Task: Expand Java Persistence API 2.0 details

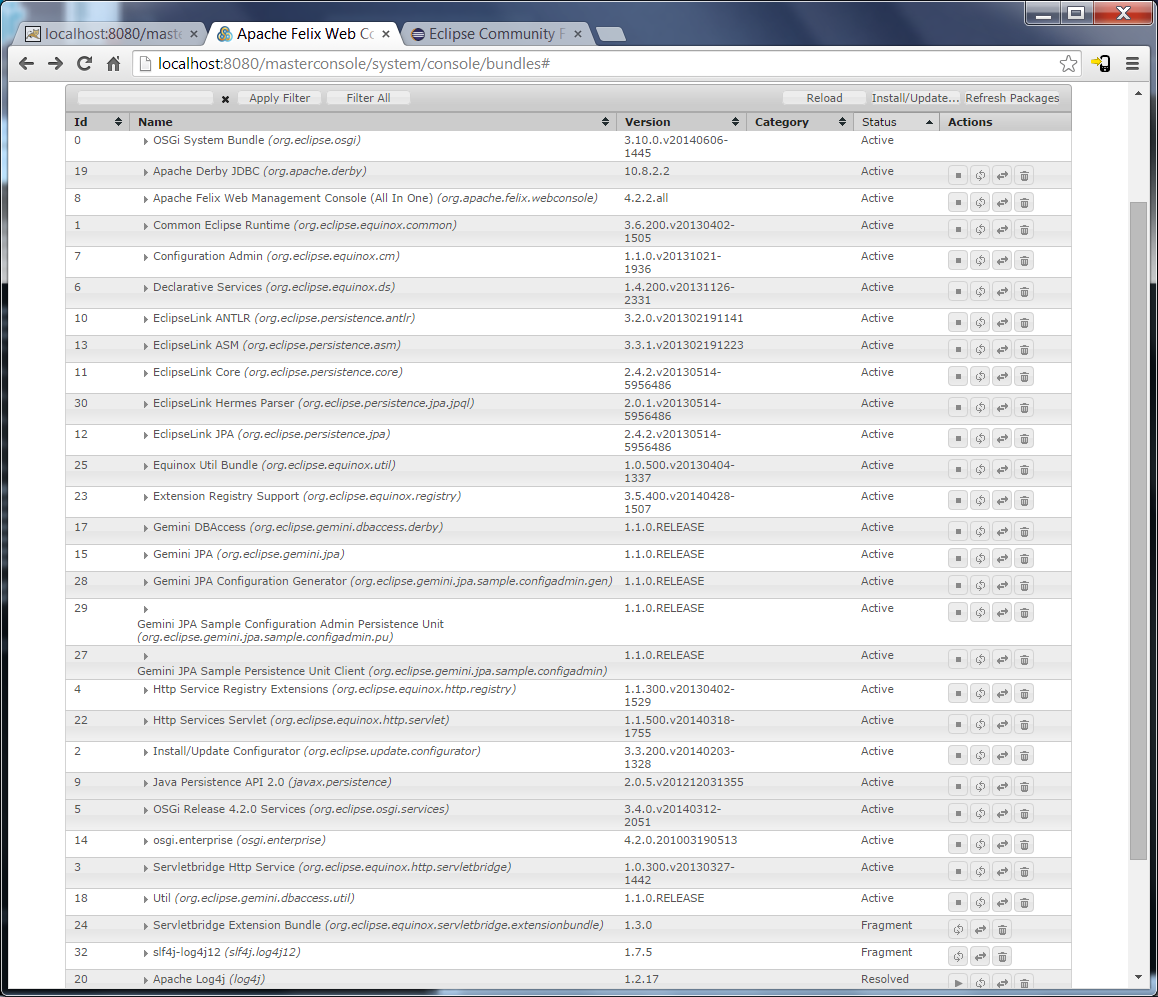Action: [x=145, y=783]
